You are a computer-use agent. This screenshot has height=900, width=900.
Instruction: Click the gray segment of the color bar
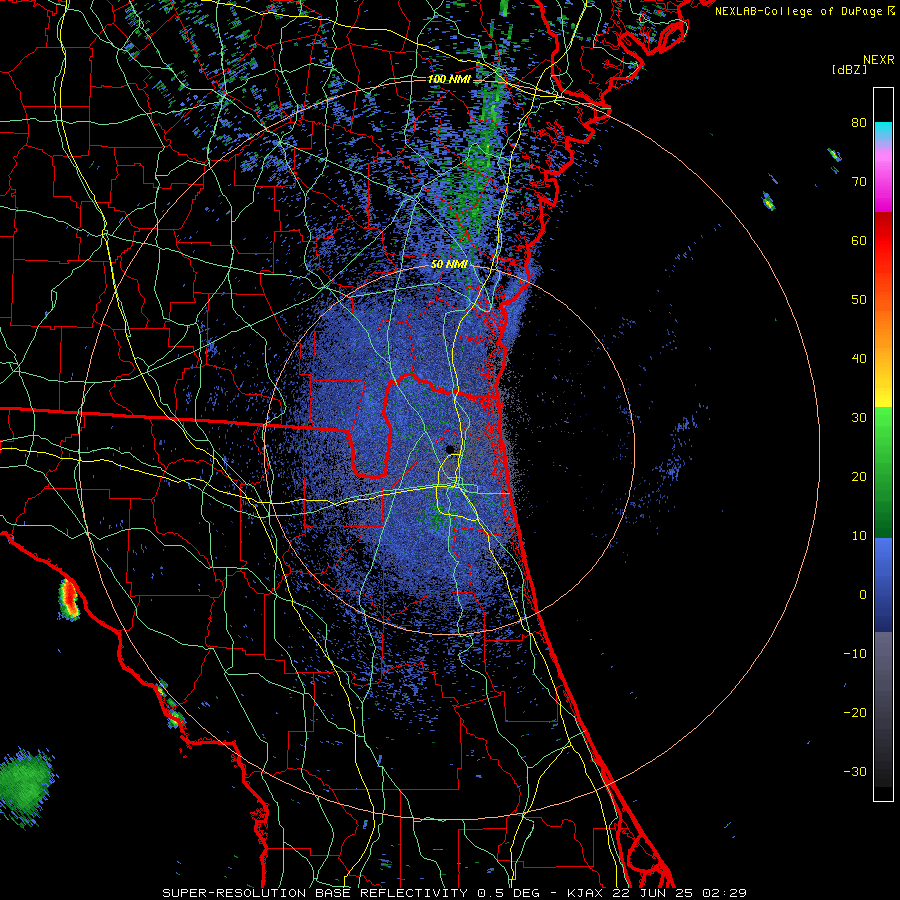pos(883,709)
